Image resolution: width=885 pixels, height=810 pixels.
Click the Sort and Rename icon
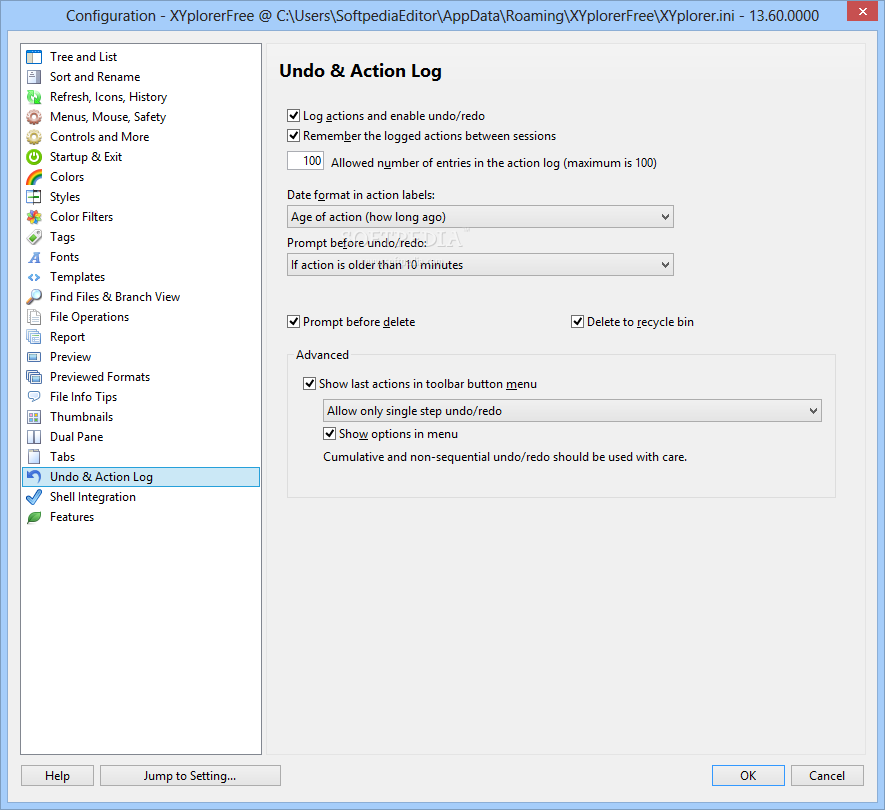34,77
